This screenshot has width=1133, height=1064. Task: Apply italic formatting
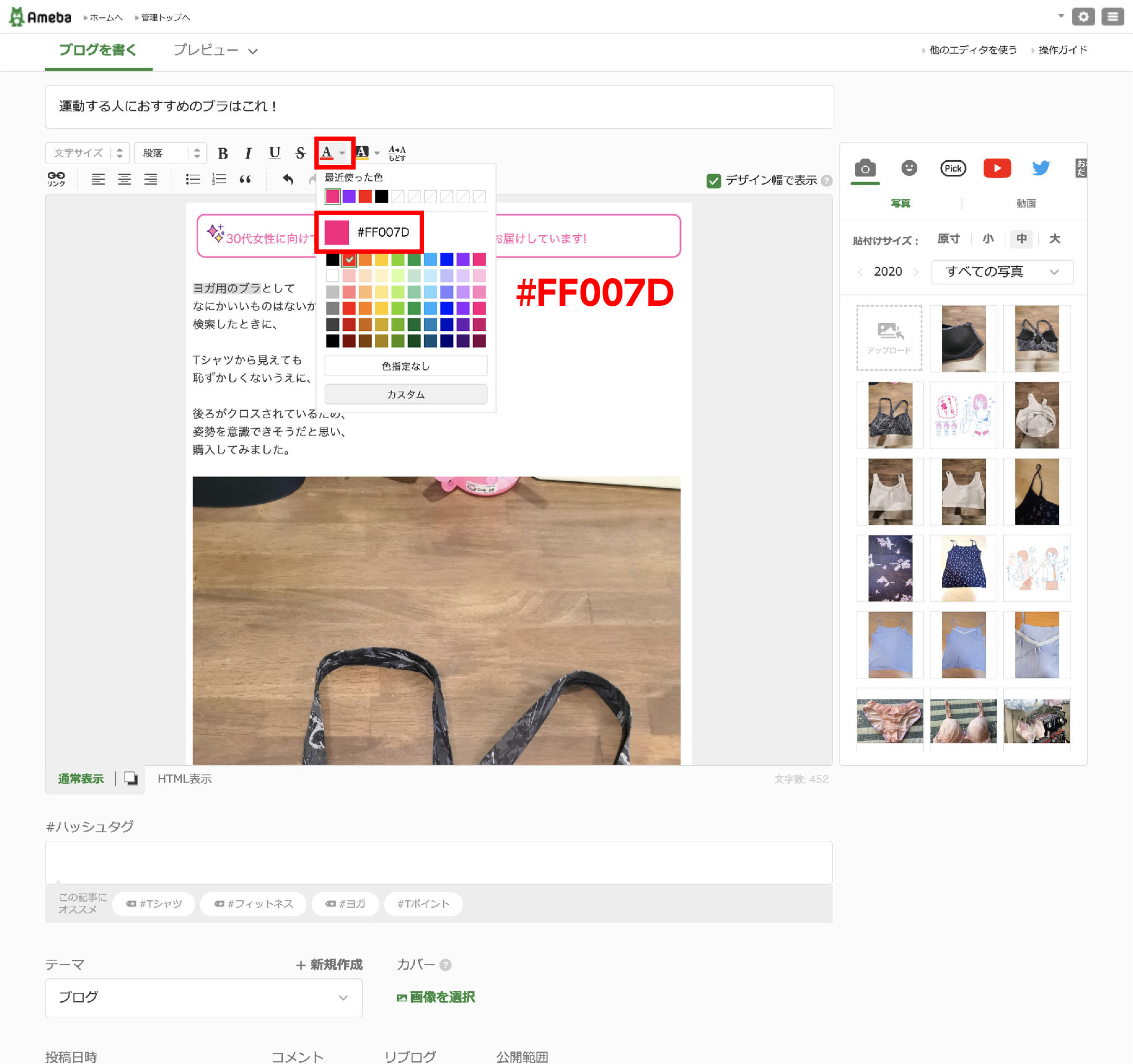248,153
